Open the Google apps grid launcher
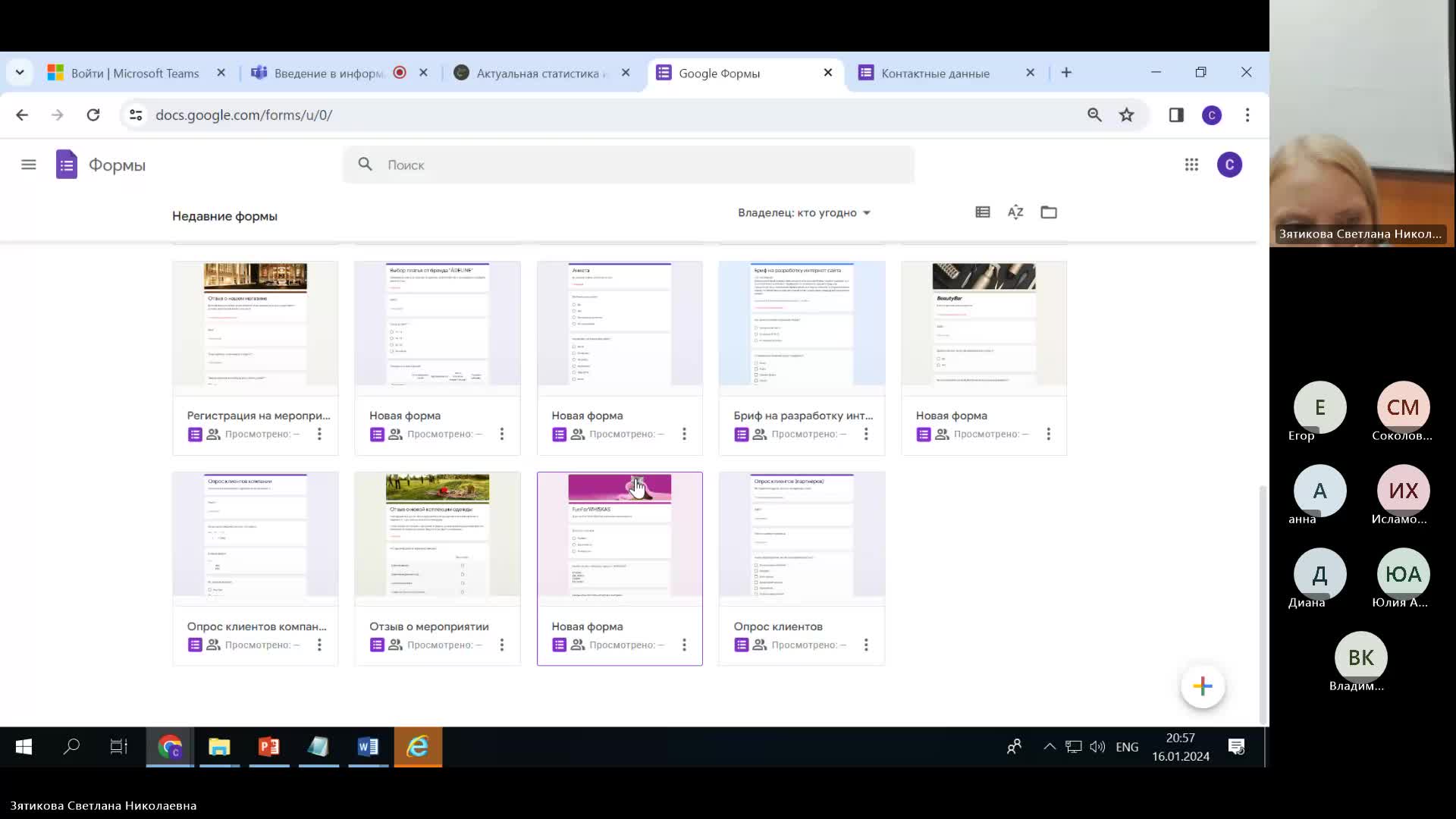Screen dimensions: 1456x819 tap(1191, 165)
